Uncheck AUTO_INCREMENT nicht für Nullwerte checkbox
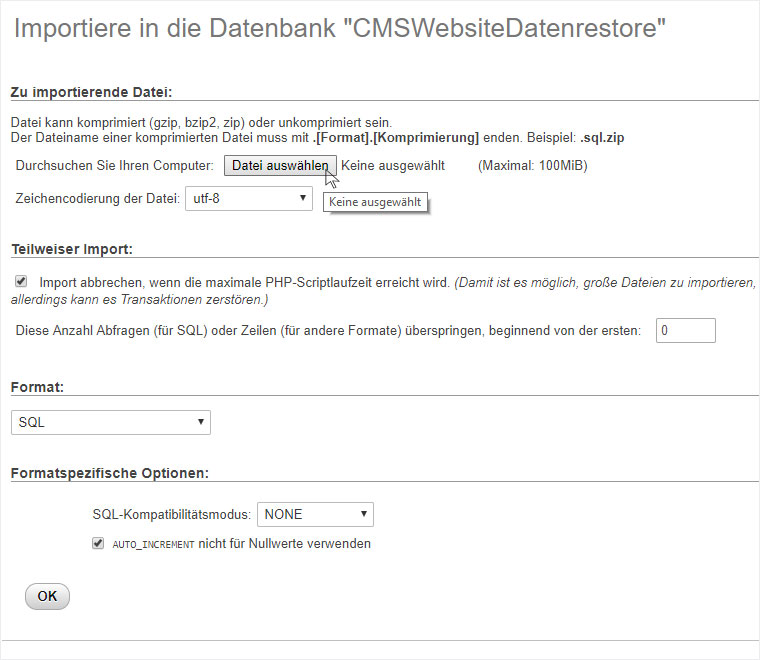Image resolution: width=760 pixels, height=660 pixels. [x=98, y=543]
